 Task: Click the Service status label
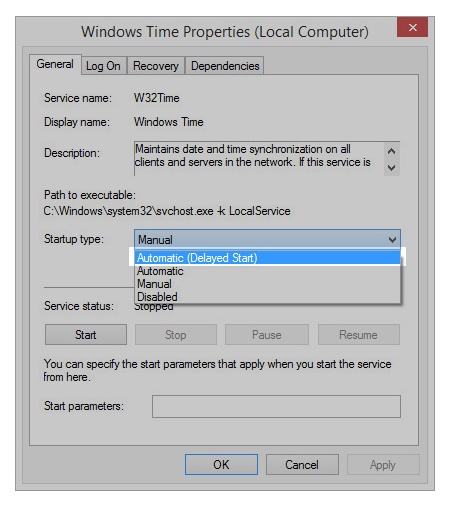point(79,306)
